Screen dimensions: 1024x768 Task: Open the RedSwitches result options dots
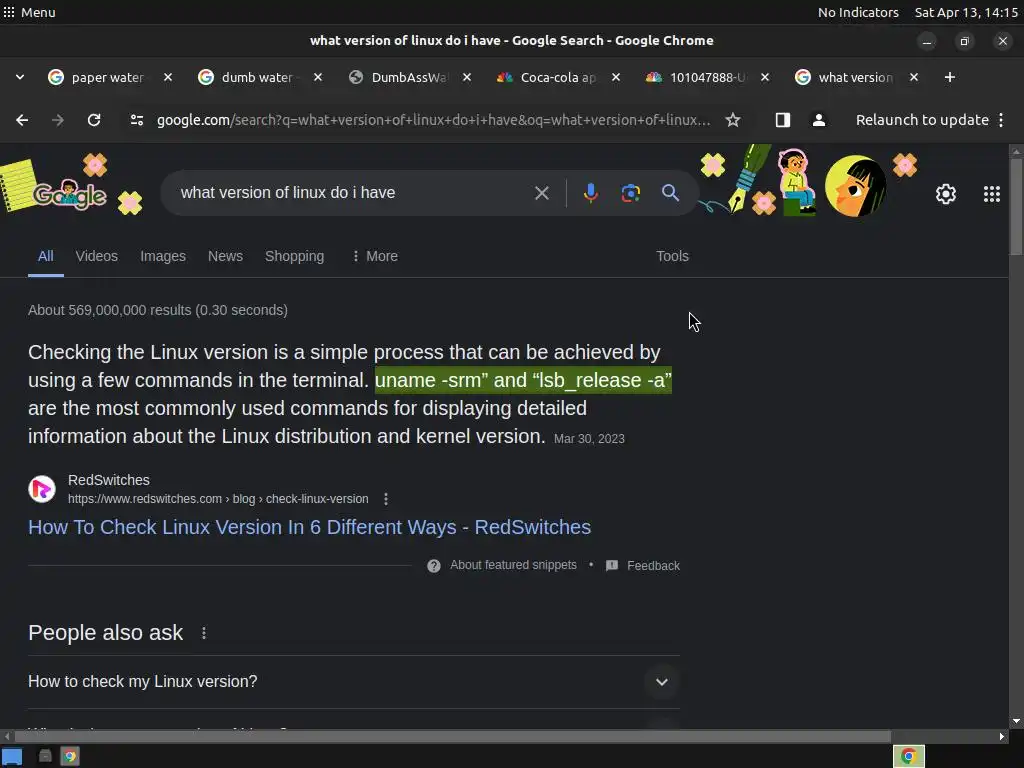coord(386,499)
